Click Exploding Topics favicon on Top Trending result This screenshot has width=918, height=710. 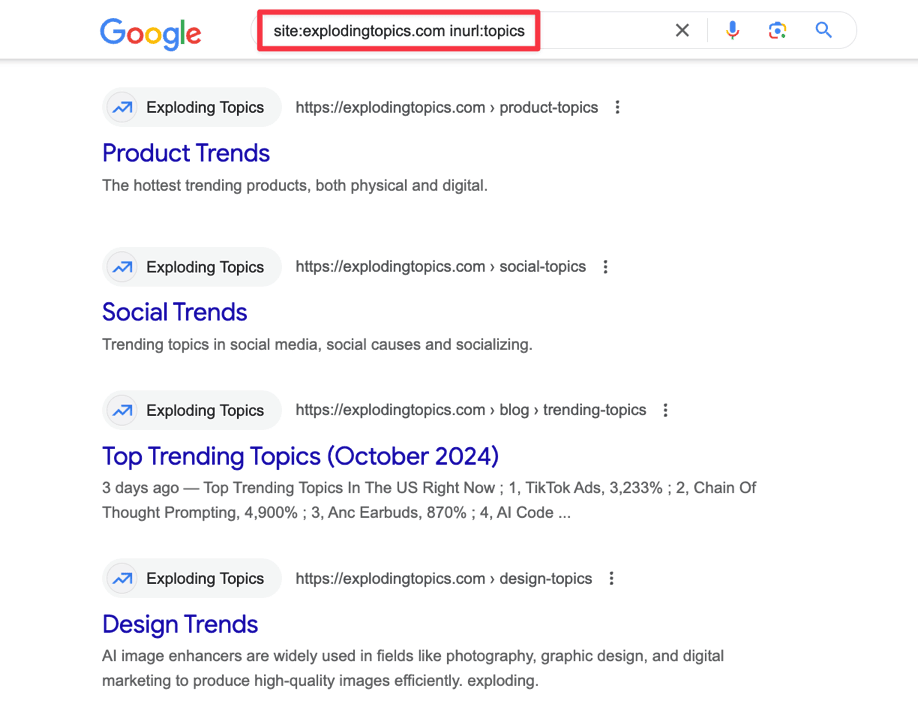pyautogui.click(x=123, y=410)
